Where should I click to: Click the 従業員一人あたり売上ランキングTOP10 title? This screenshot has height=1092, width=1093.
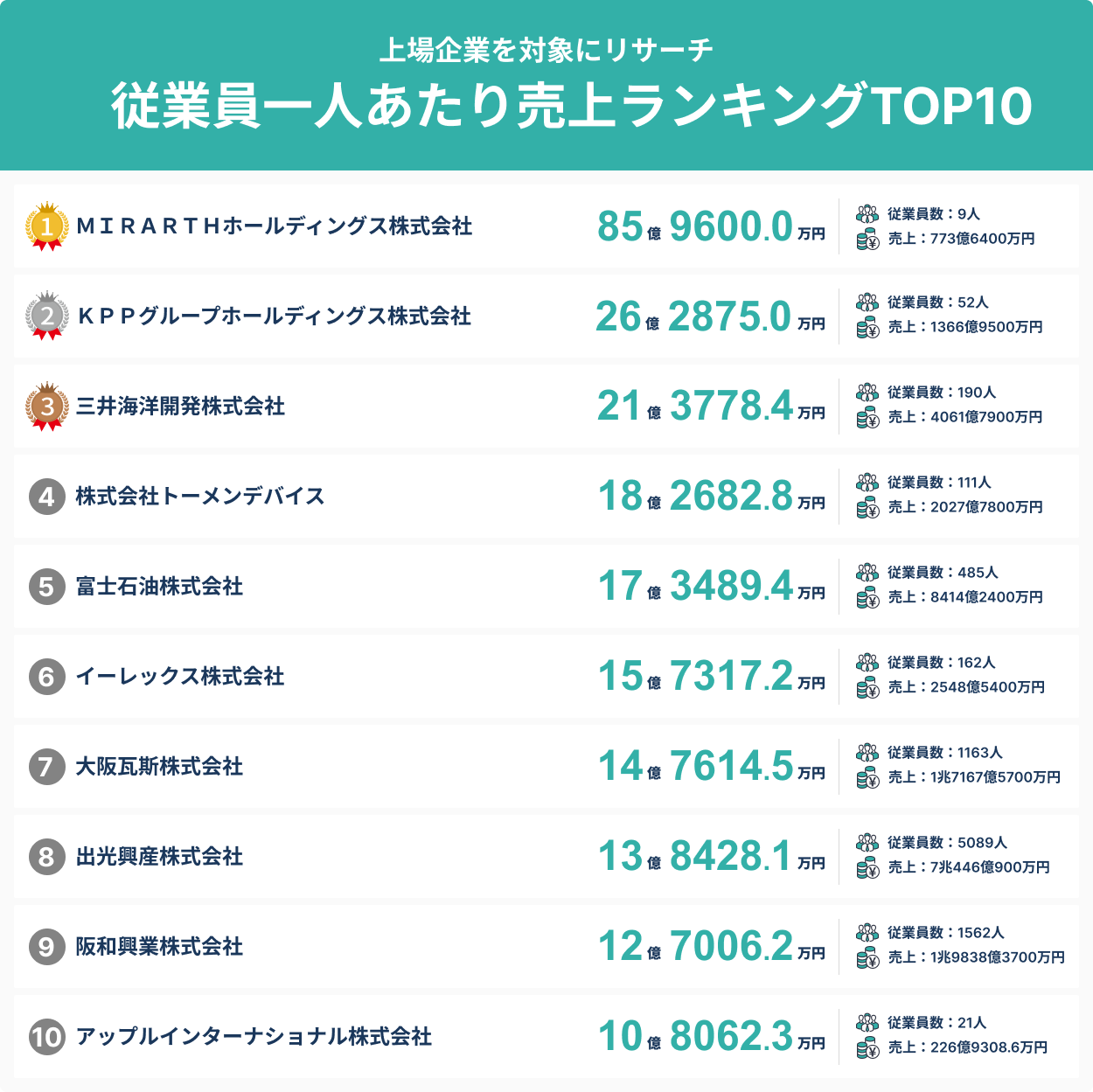[572, 107]
